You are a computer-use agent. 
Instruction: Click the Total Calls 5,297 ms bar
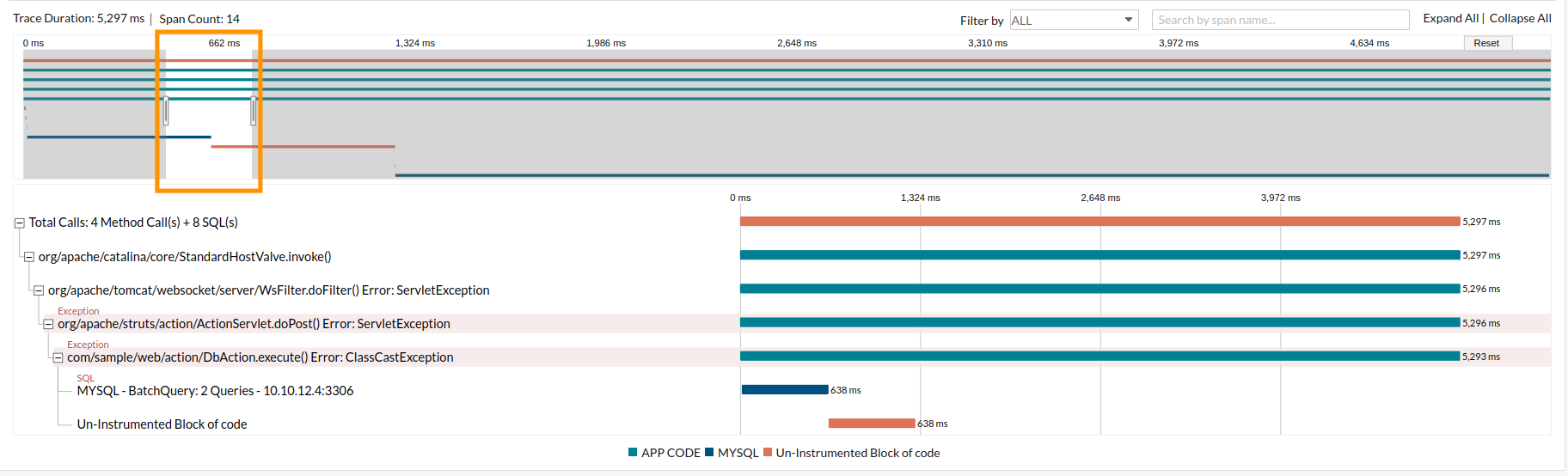click(1099, 222)
